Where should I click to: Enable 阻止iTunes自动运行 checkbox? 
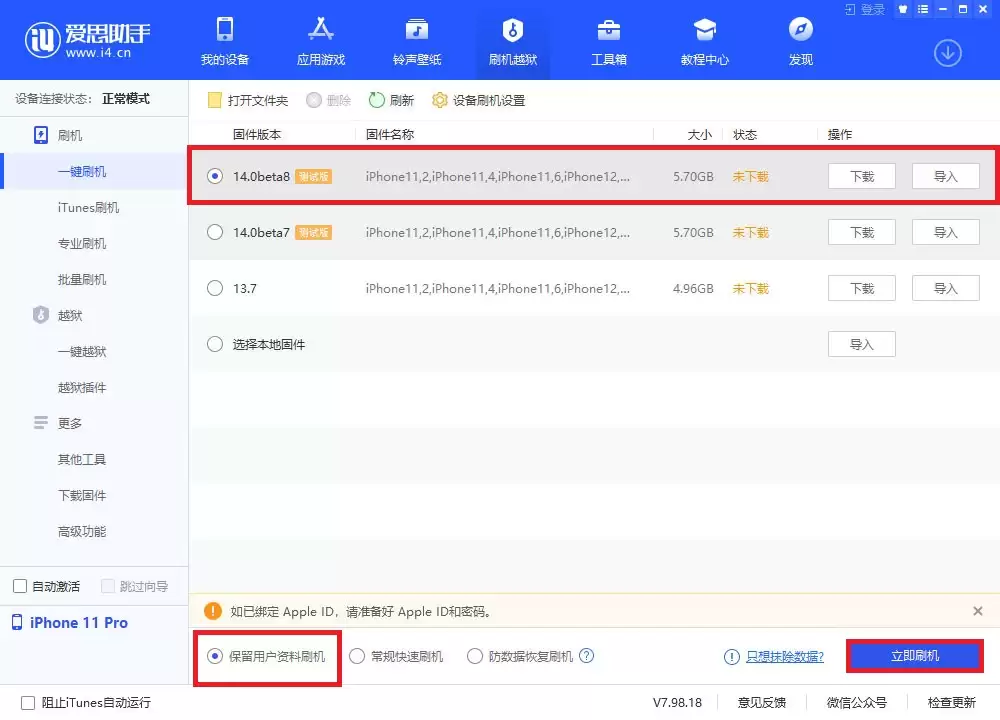tap(28, 703)
